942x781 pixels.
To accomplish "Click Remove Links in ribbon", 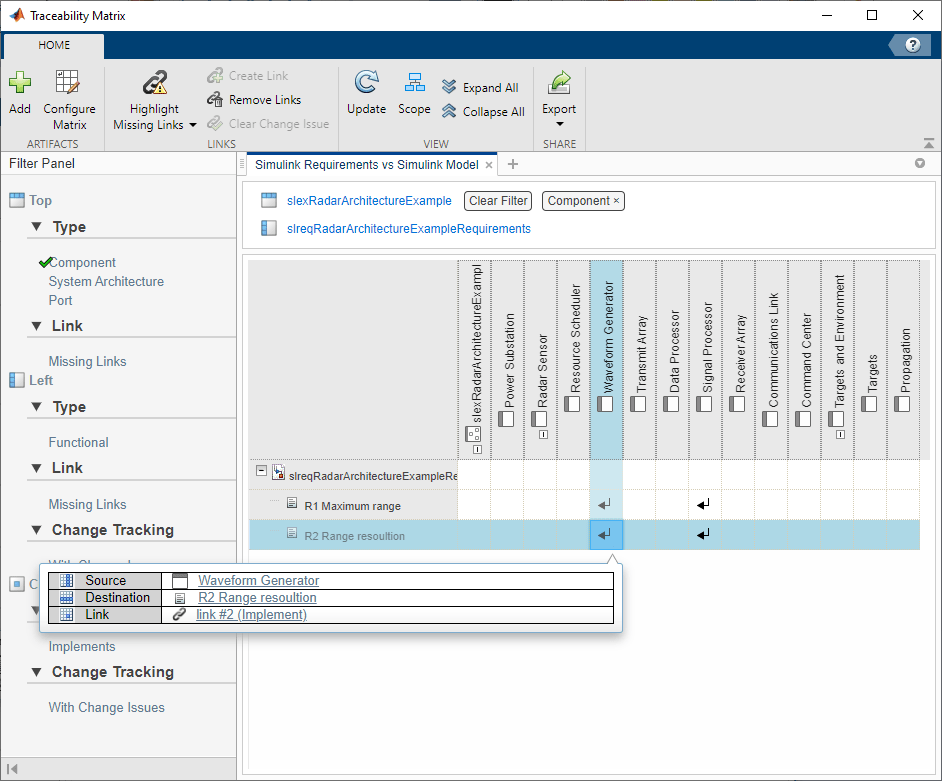I will [254, 100].
